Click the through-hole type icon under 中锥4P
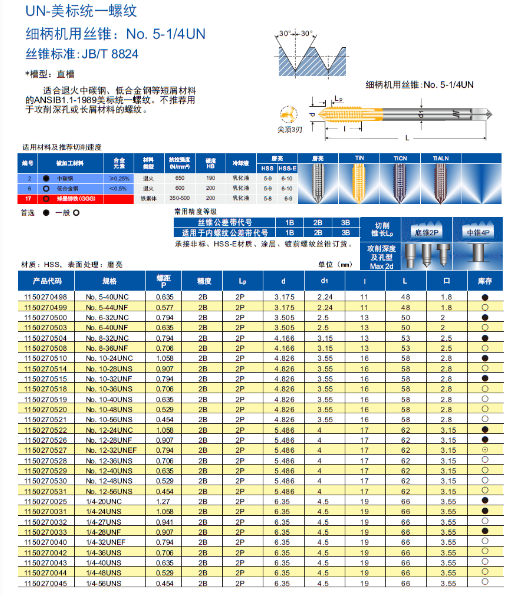 pos(478,253)
